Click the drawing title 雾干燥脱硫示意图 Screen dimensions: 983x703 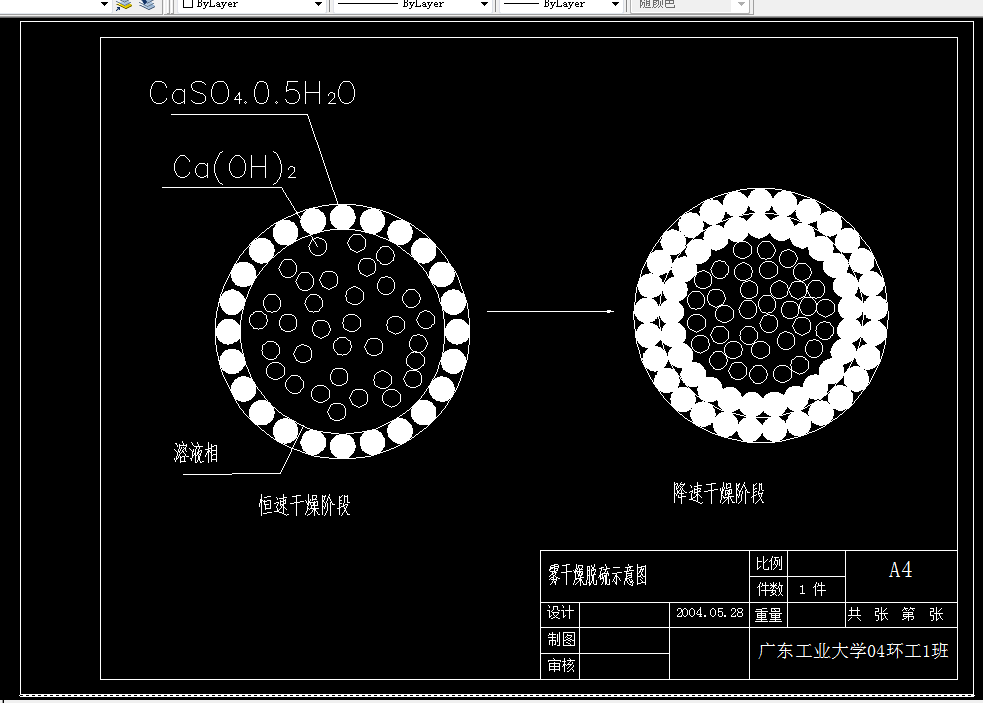597,575
